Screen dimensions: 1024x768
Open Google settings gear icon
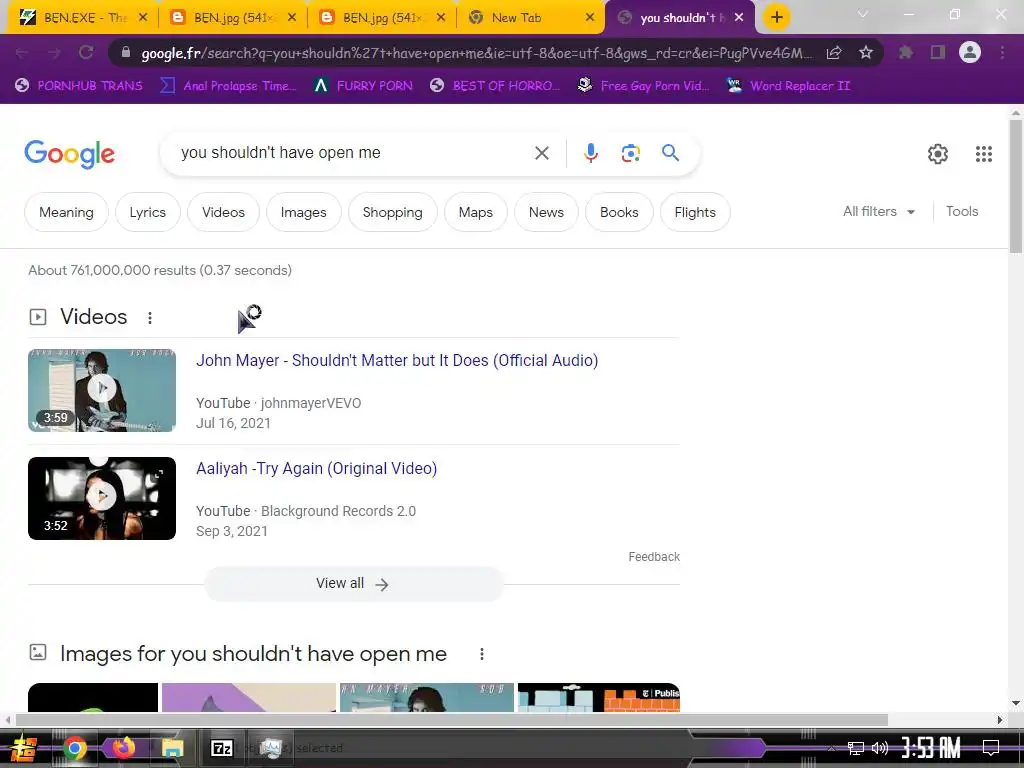point(938,154)
